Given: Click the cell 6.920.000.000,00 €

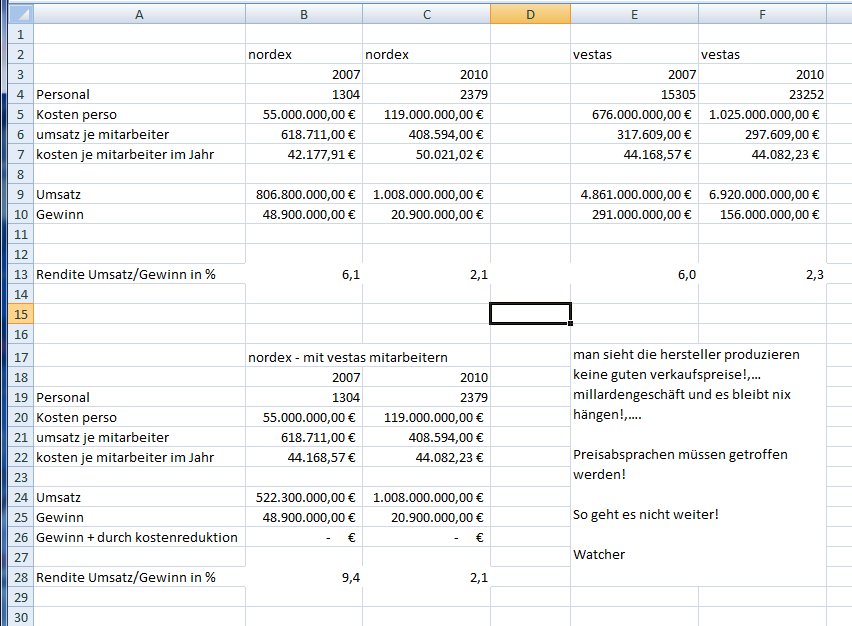Looking at the screenshot, I should coord(762,195).
